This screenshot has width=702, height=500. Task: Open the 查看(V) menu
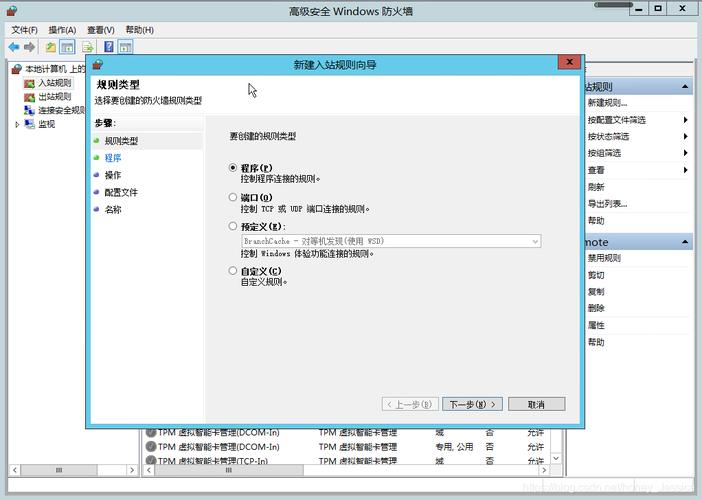click(101, 30)
